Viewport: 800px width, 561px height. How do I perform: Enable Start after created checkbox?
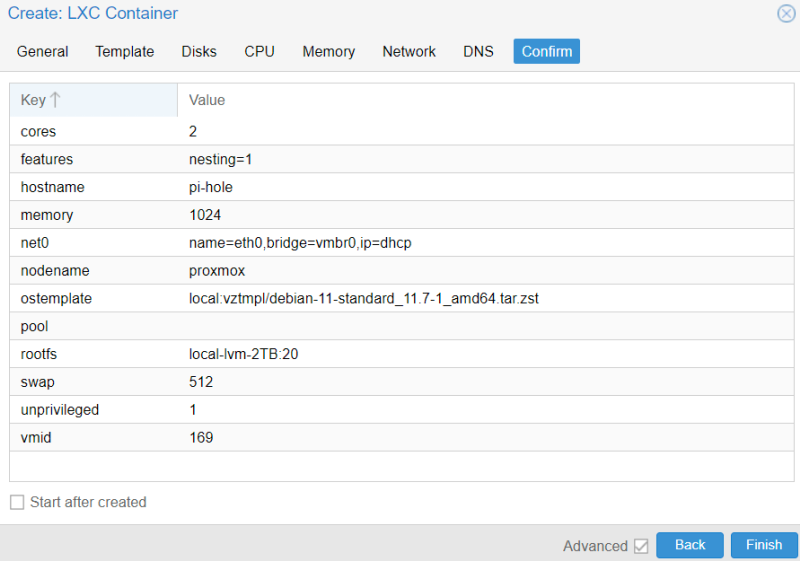click(x=17, y=502)
